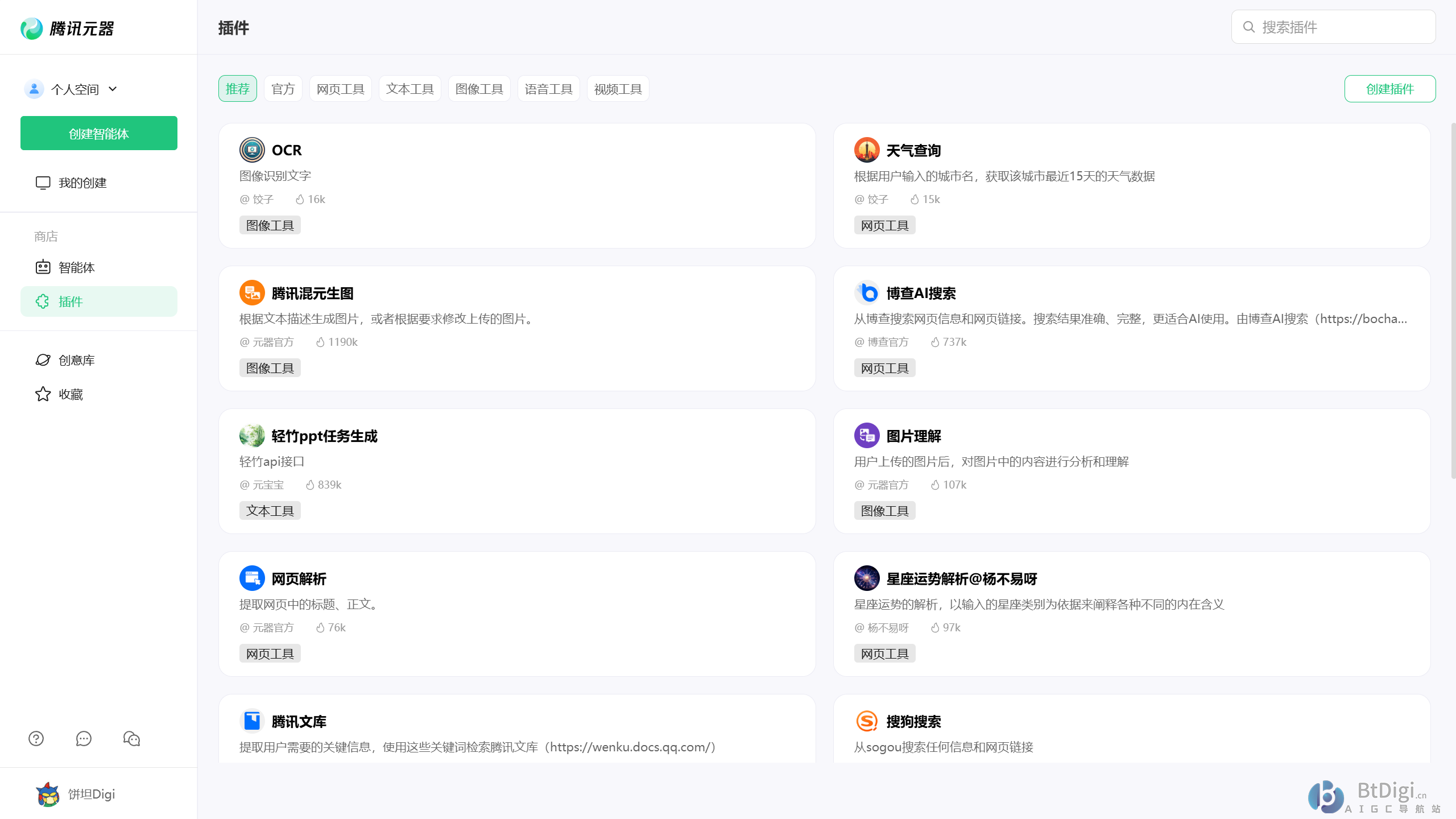Image resolution: width=1456 pixels, height=819 pixels.
Task: Click the flame icon next to 1190k
Action: (321, 342)
